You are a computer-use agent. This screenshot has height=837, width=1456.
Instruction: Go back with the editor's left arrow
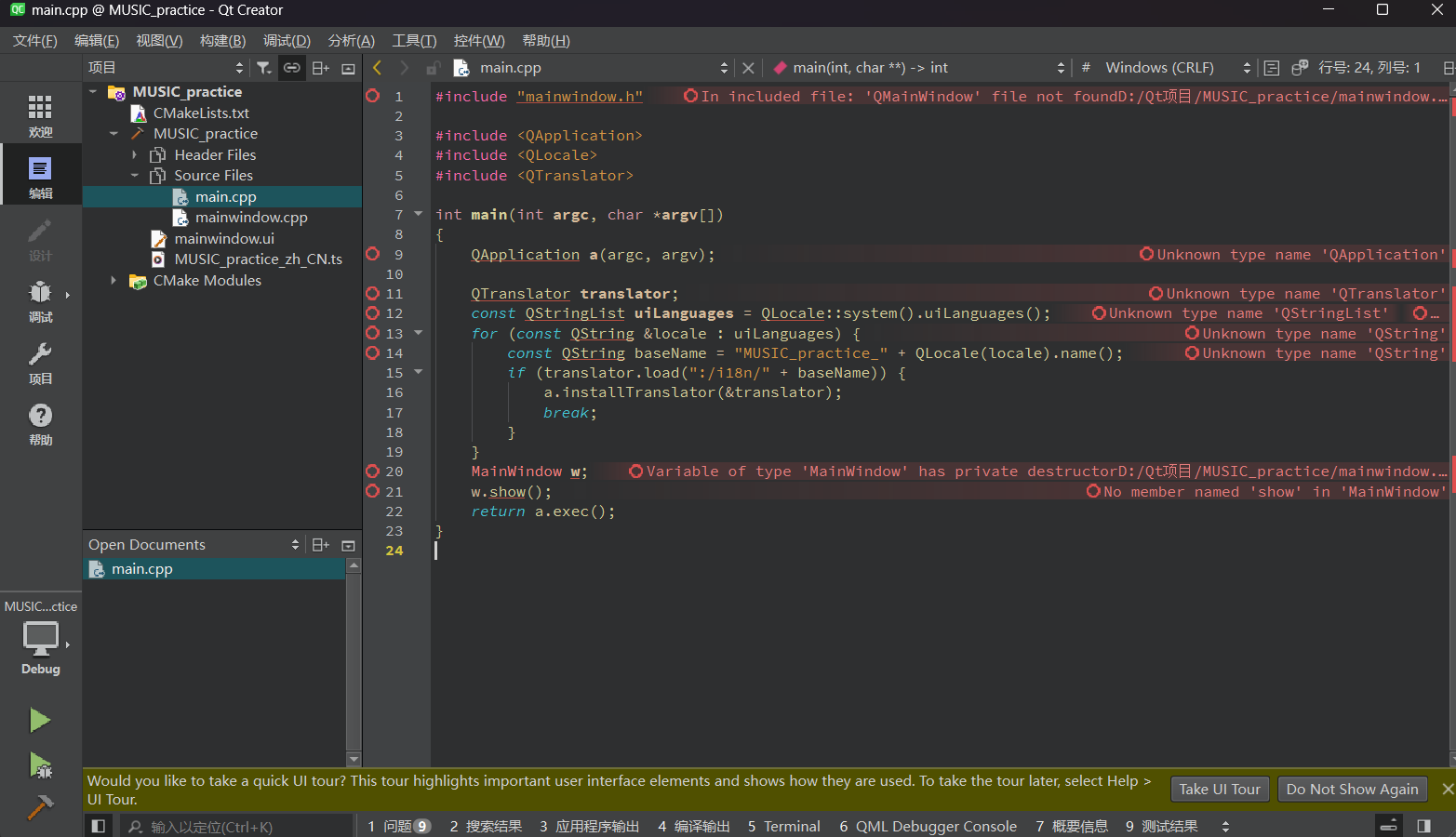(x=378, y=68)
